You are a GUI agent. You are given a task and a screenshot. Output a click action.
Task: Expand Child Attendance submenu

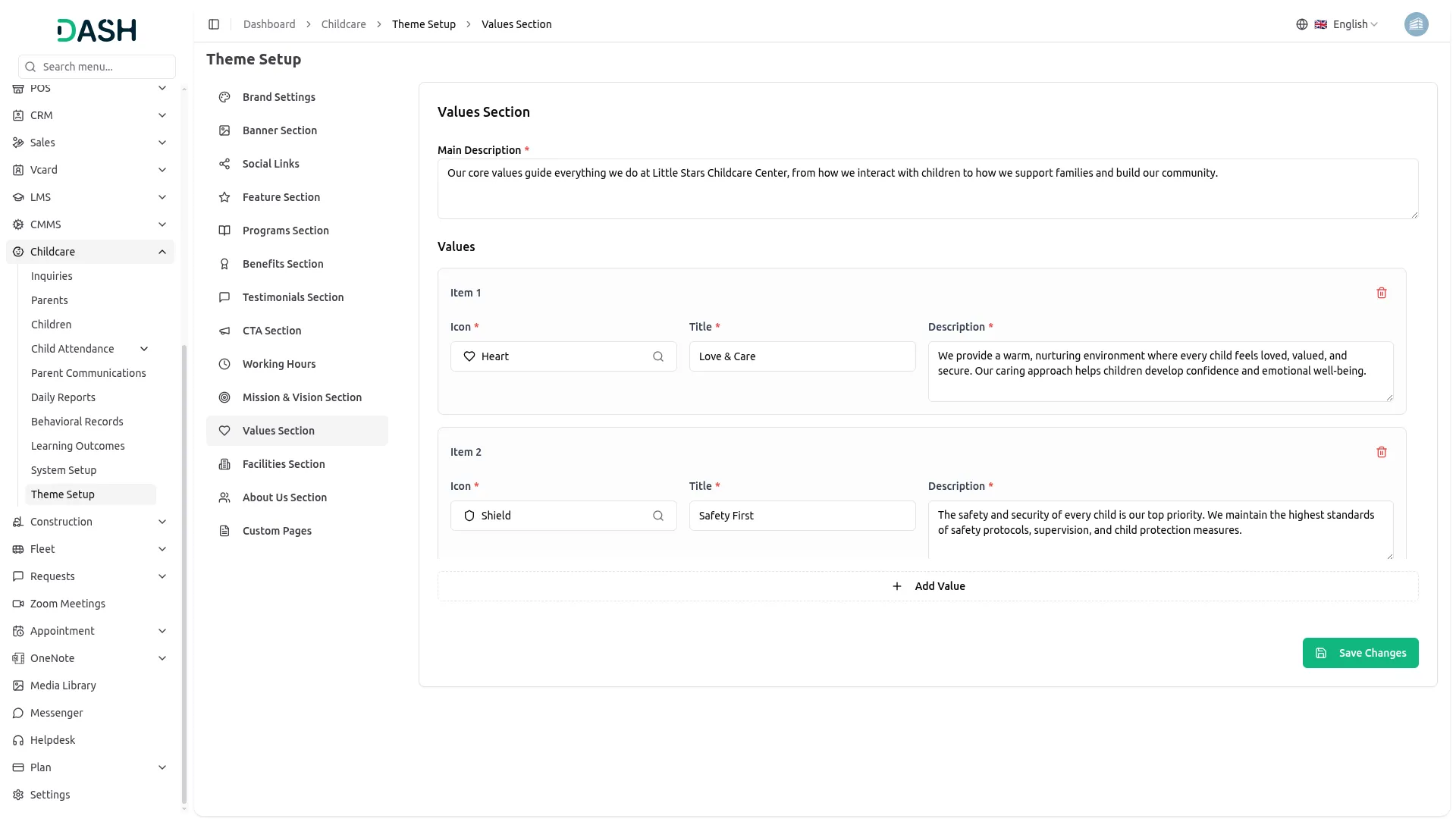(144, 349)
